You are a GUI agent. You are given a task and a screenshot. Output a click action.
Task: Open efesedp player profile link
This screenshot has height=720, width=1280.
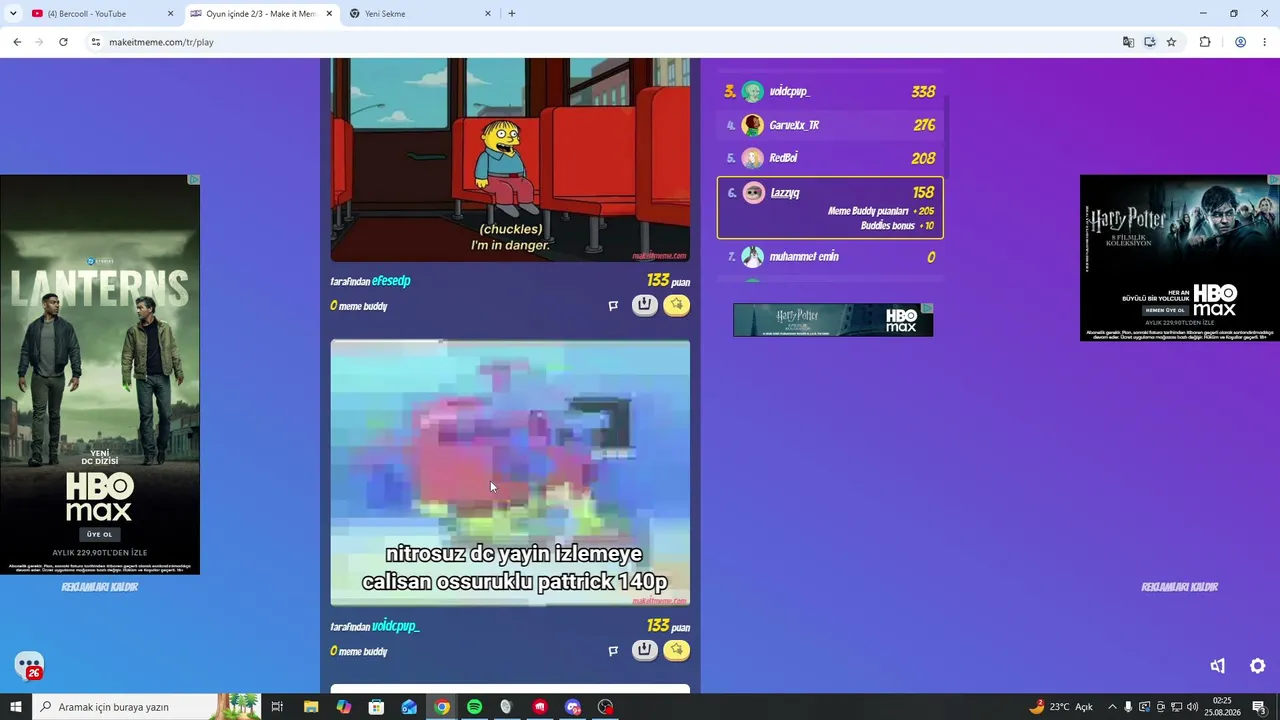[x=391, y=281]
